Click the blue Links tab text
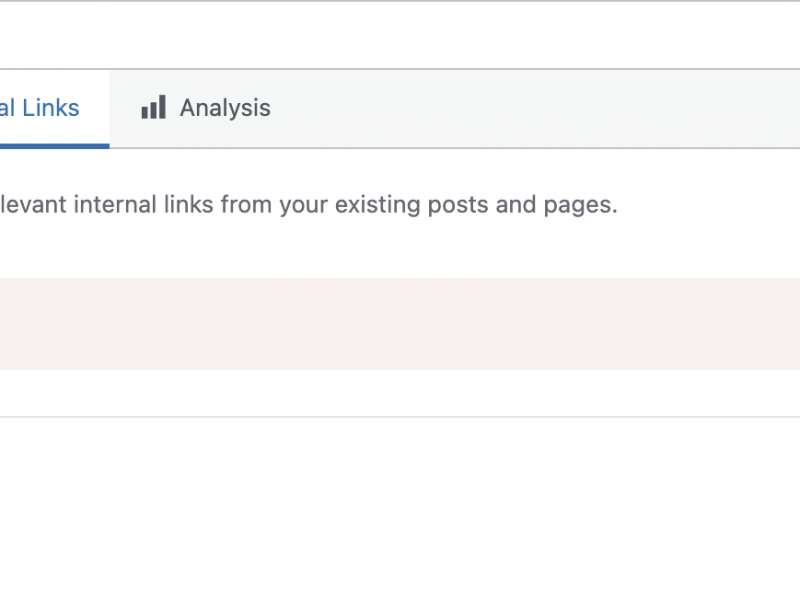This screenshot has width=800, height=600. 40,107
